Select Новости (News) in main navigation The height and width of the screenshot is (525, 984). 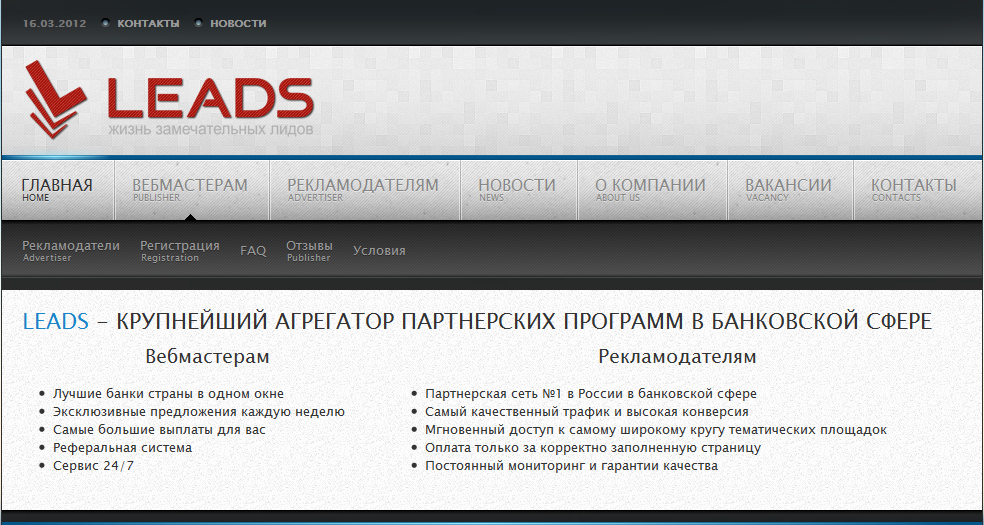click(517, 190)
